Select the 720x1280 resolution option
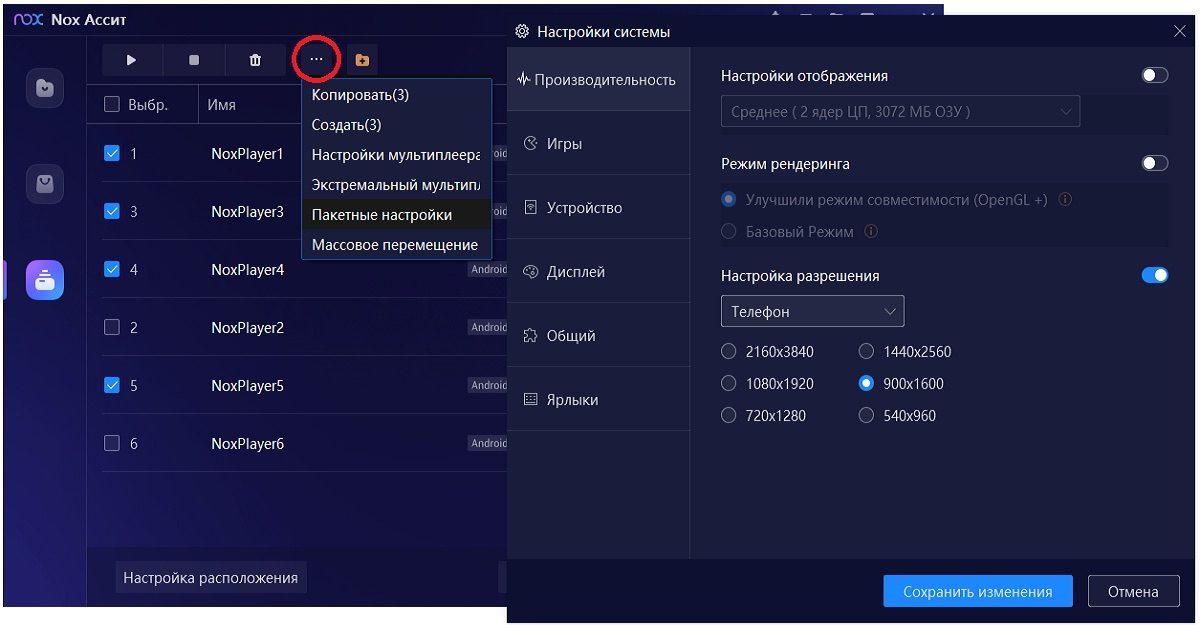This screenshot has width=1200, height=625. tap(728, 416)
